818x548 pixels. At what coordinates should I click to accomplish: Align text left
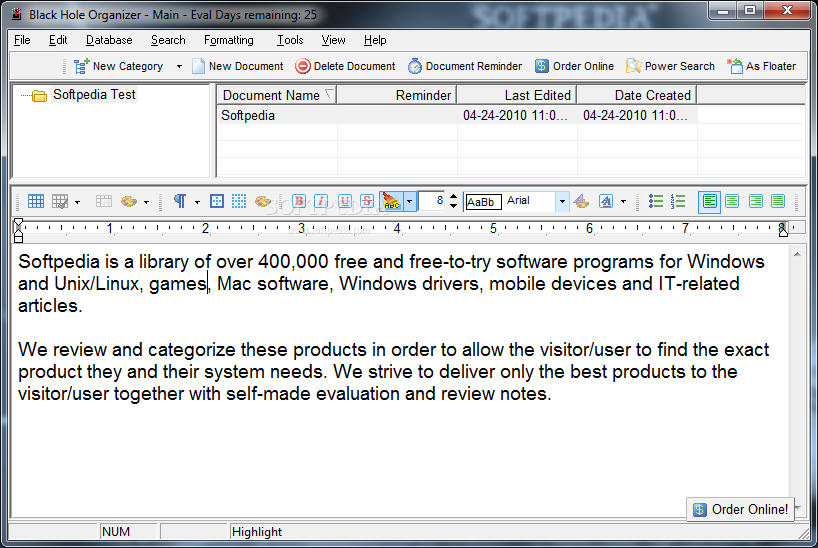click(x=709, y=201)
